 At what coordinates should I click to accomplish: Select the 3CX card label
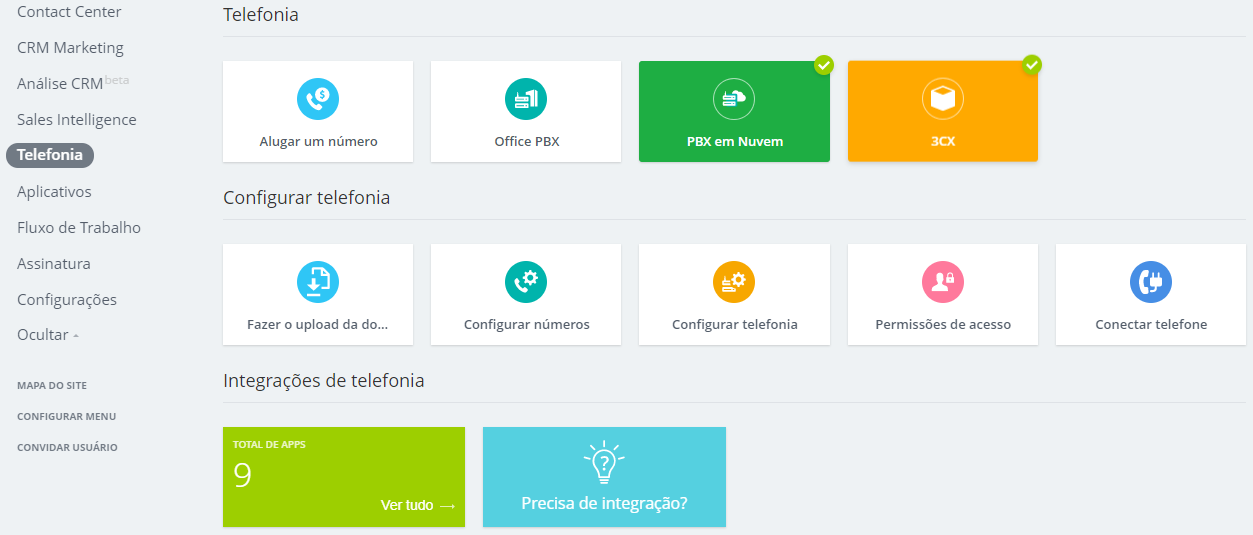click(943, 141)
